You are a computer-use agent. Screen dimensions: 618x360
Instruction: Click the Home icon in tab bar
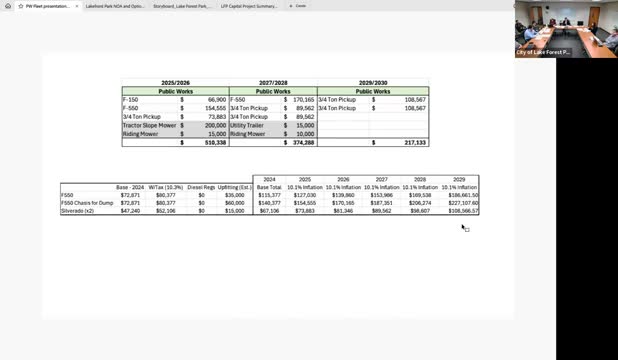click(8, 6)
